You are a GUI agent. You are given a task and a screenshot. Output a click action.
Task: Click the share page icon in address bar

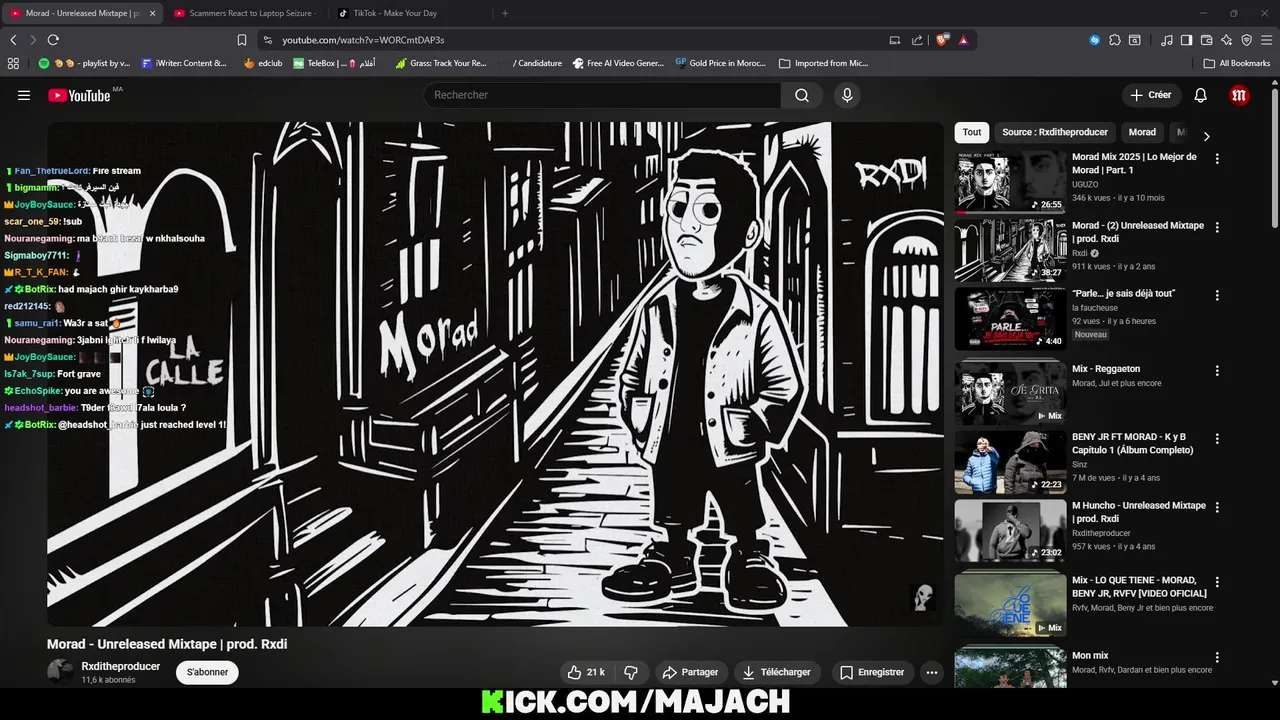(917, 40)
